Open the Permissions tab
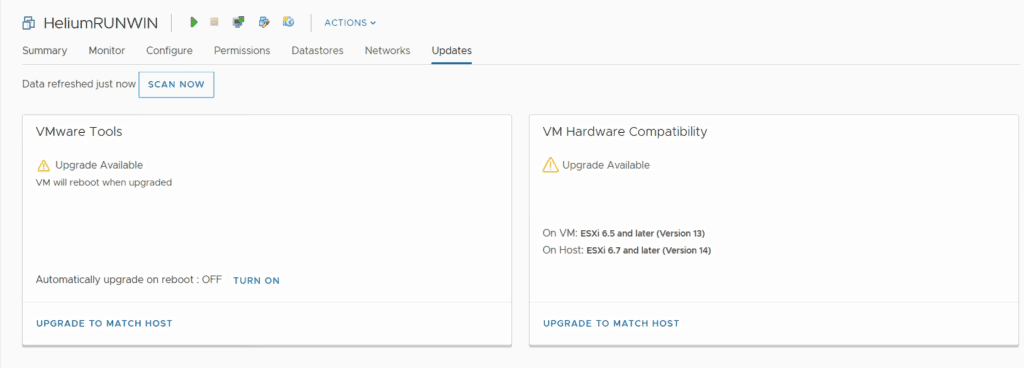This screenshot has height=368, width=1024. [242, 50]
